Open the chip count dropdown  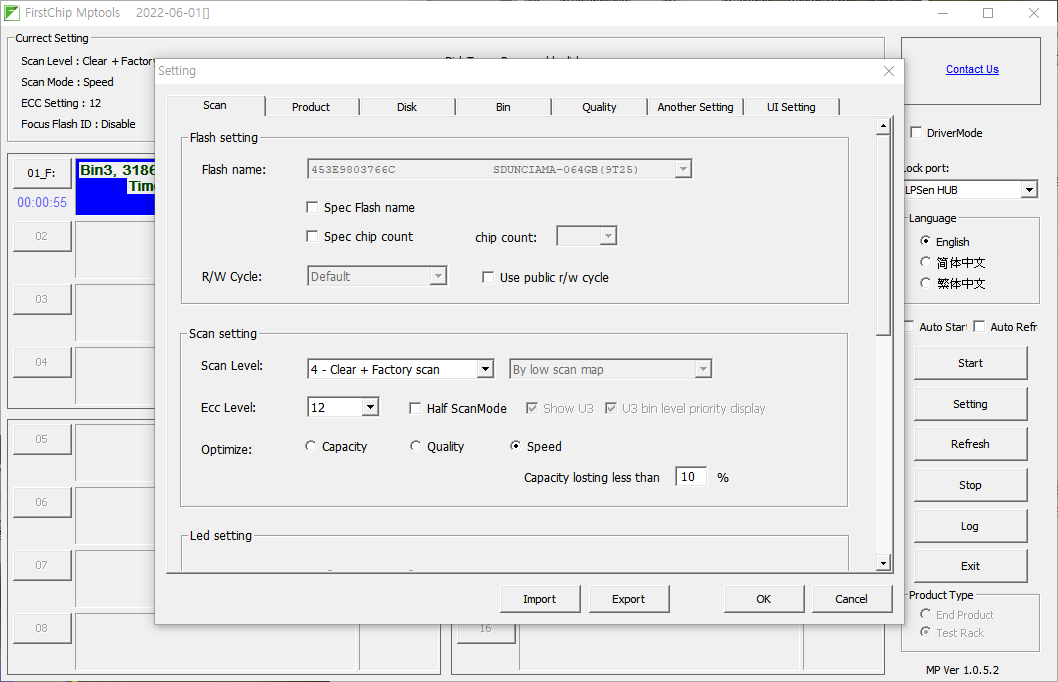[608, 236]
